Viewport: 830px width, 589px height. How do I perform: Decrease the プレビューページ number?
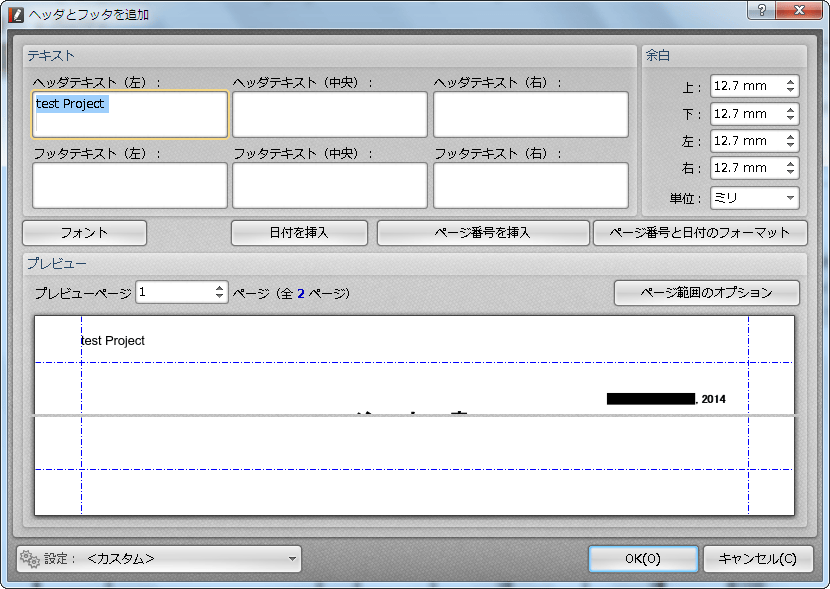[219, 296]
